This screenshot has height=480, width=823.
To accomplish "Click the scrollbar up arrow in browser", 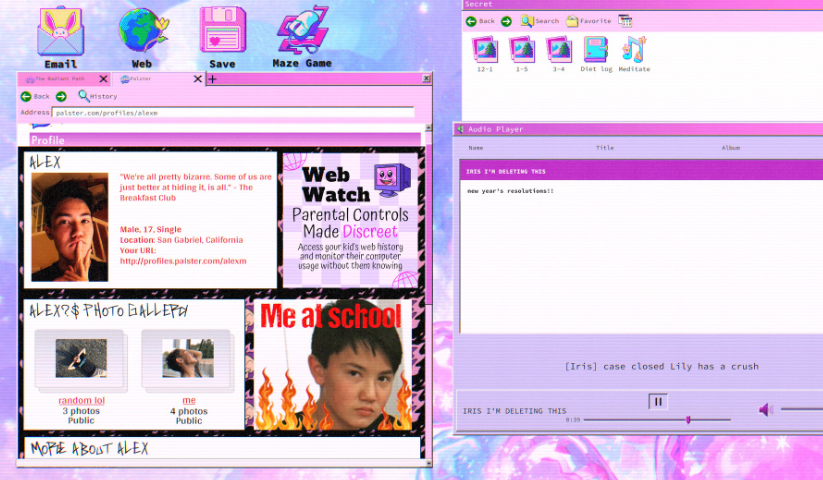I will click(428, 127).
